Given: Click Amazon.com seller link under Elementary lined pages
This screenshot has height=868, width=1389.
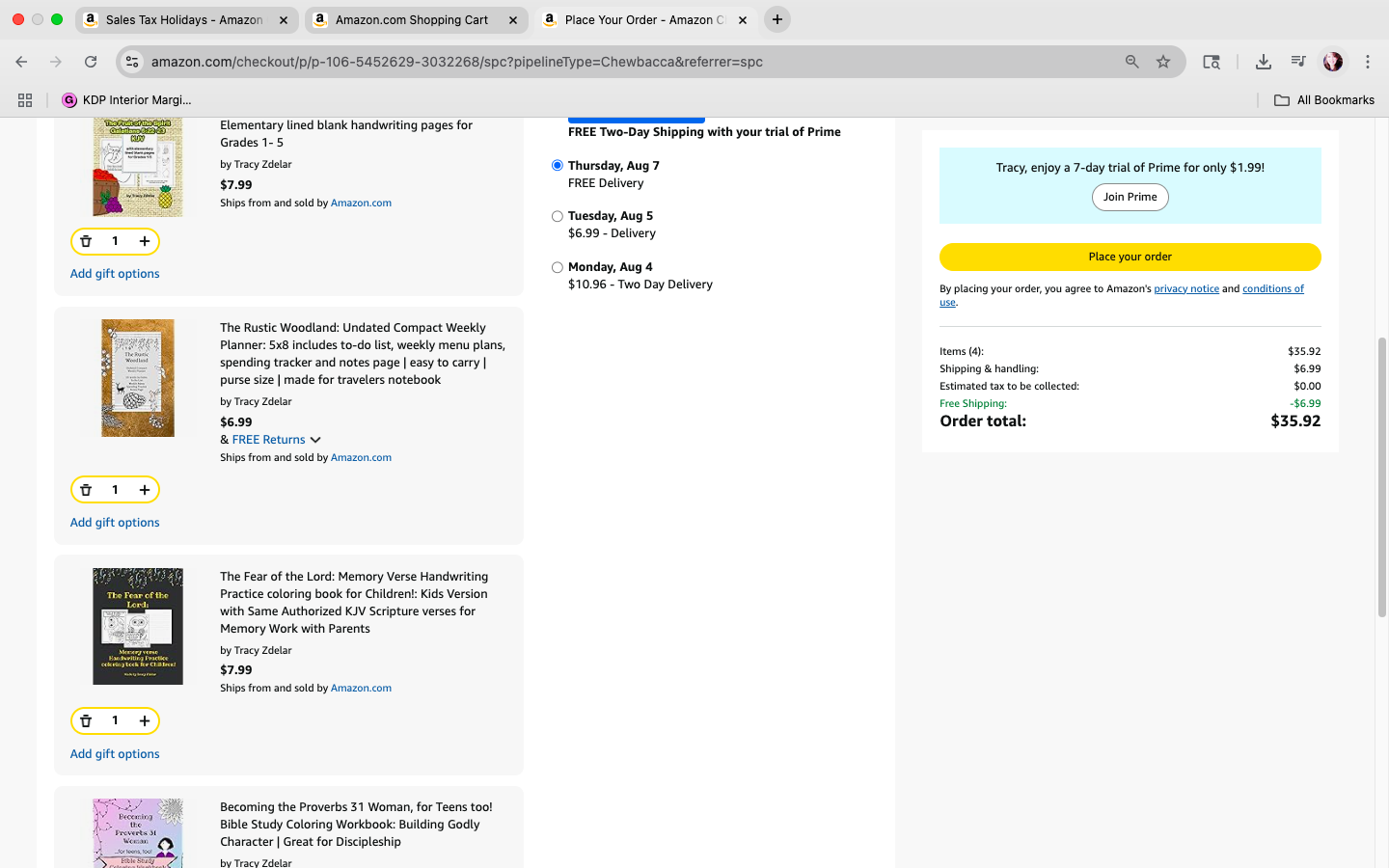Looking at the screenshot, I should point(361,203).
